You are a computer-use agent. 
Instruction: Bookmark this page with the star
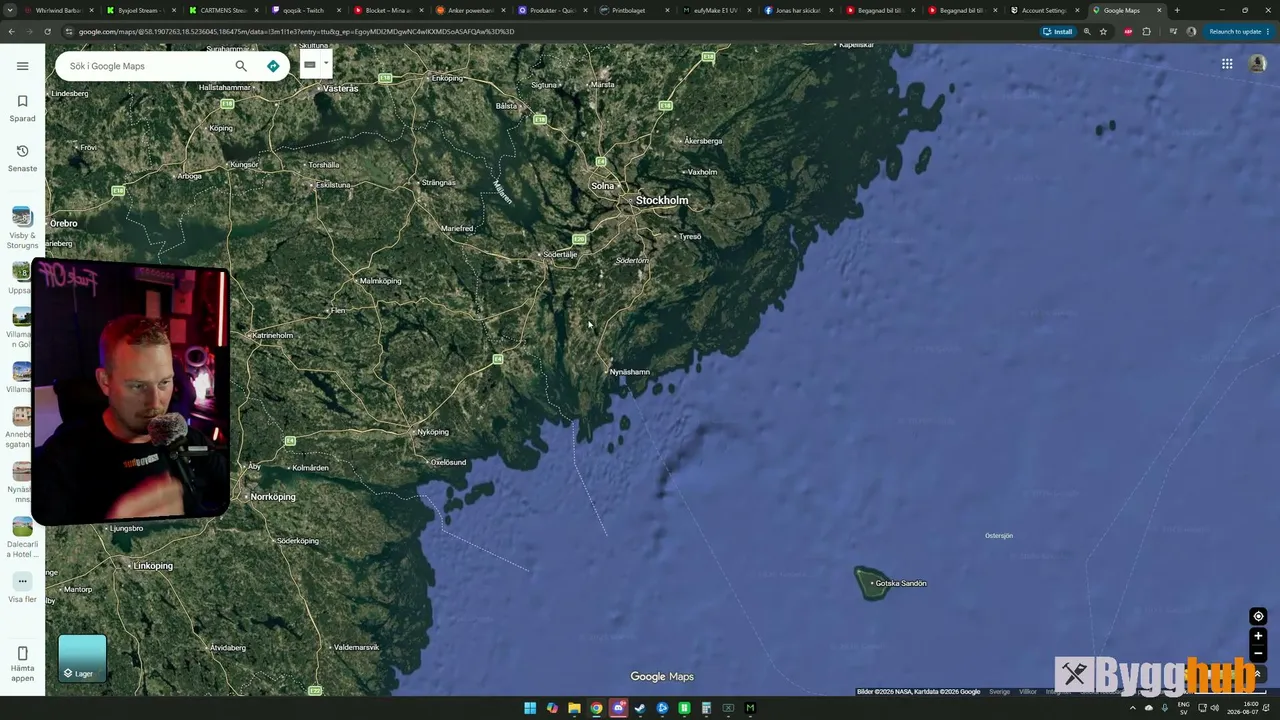click(x=1104, y=31)
